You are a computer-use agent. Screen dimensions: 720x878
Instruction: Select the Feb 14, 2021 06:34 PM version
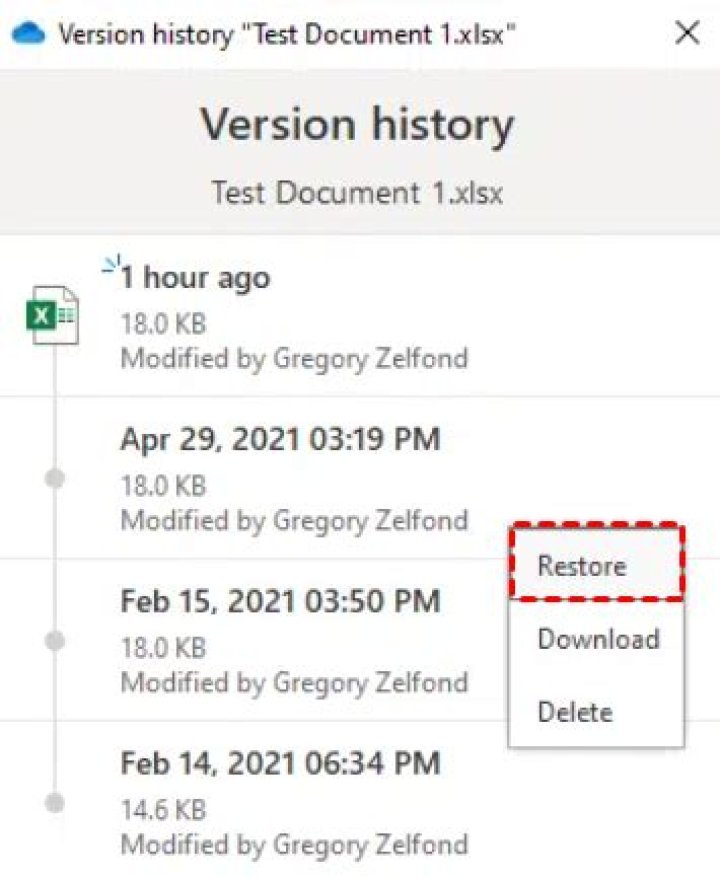pyautogui.click(x=360, y=800)
